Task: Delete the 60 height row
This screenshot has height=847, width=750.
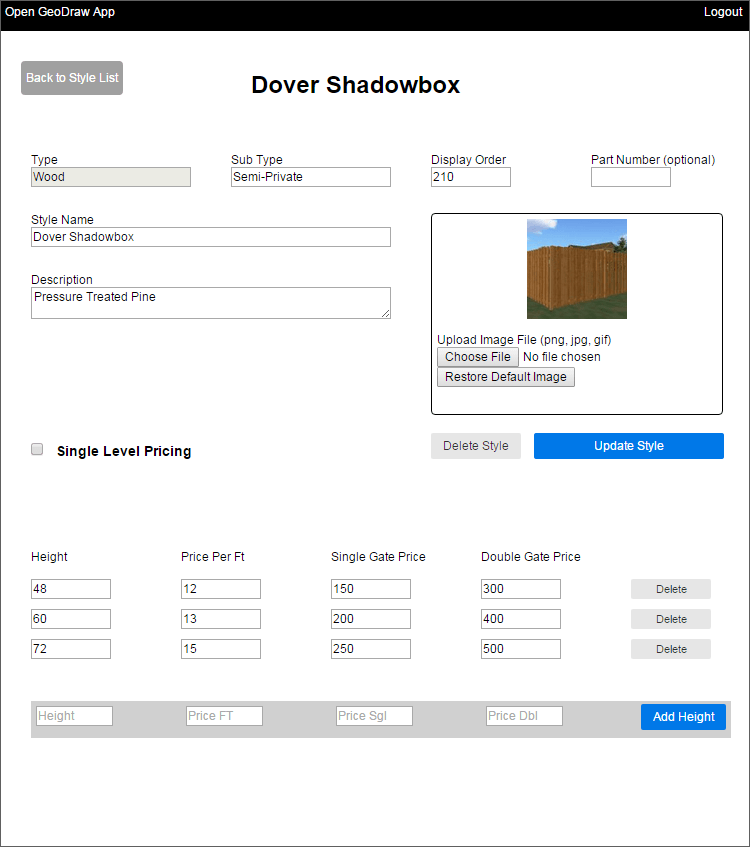Action: point(671,619)
